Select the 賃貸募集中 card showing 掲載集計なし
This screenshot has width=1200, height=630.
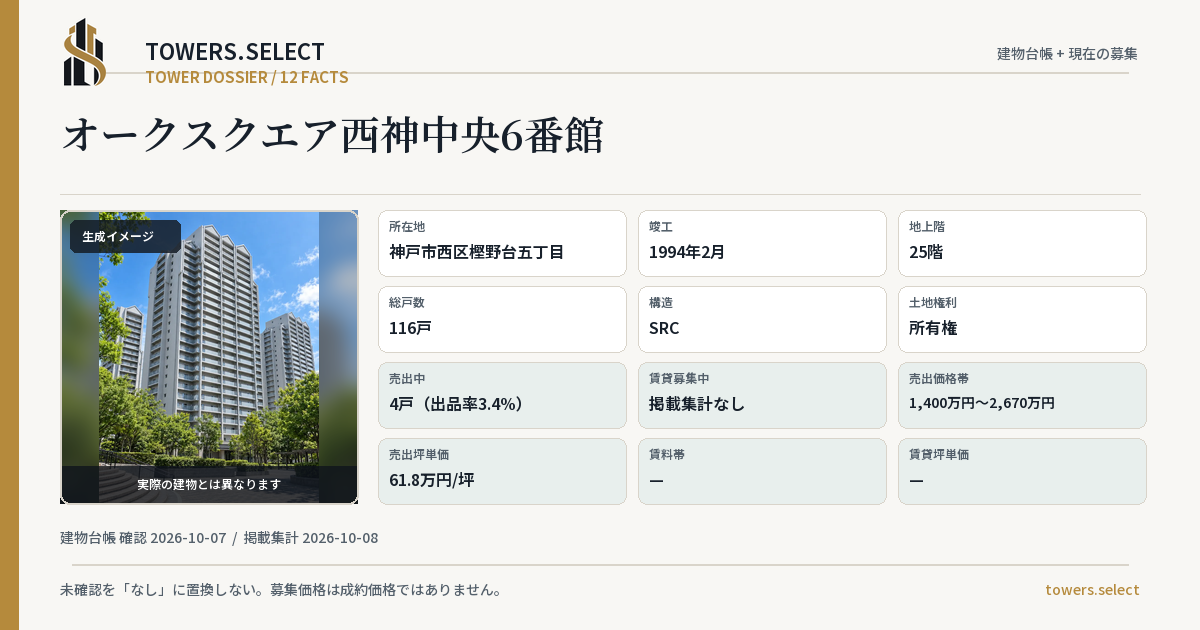pos(762,395)
